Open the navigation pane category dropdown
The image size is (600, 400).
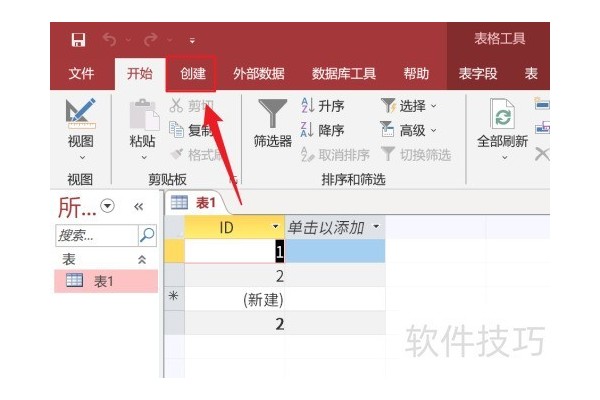pyautogui.click(x=107, y=206)
